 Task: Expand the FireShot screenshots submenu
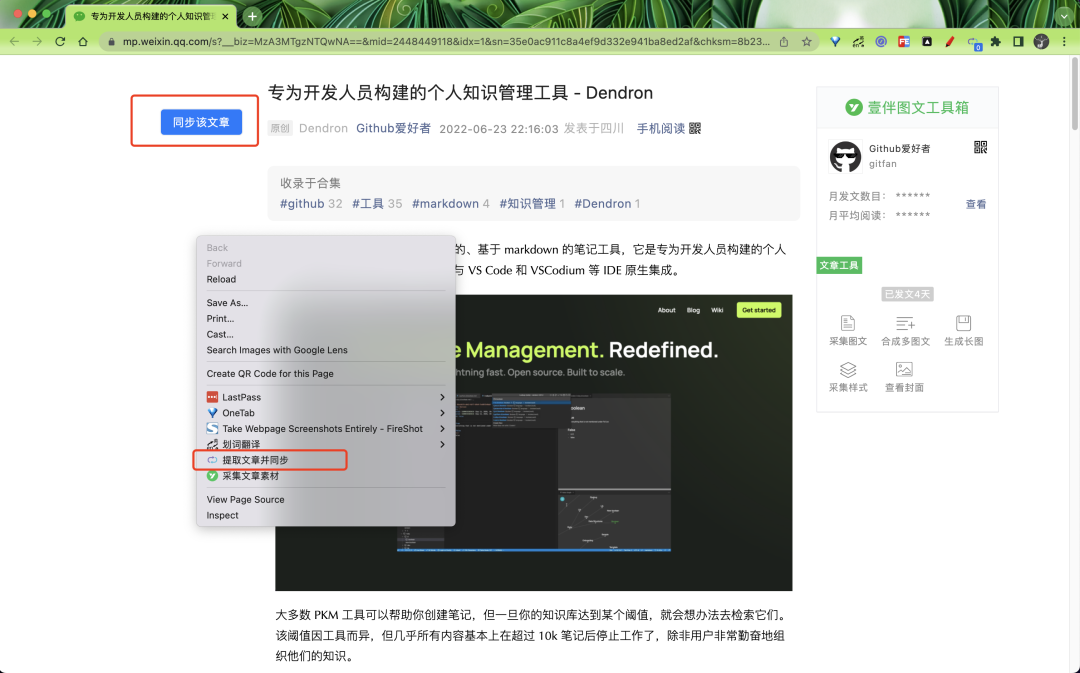(443, 427)
